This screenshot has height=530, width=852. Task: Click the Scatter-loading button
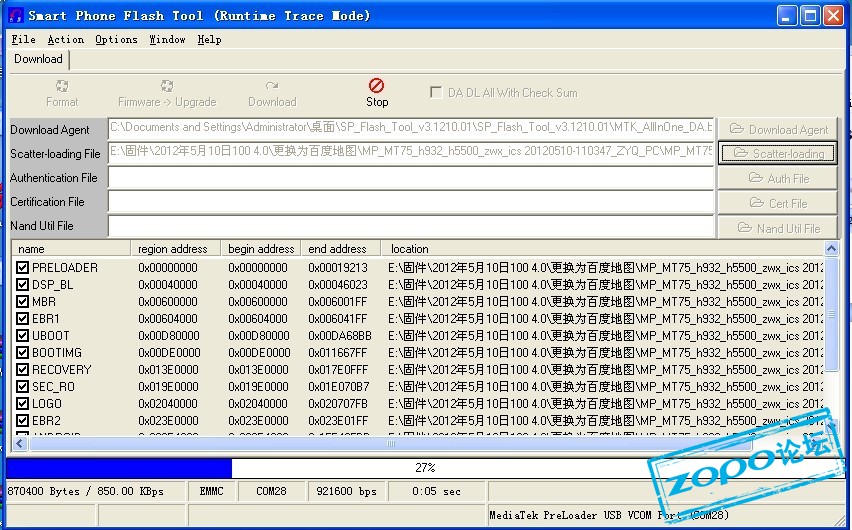[x=778, y=153]
